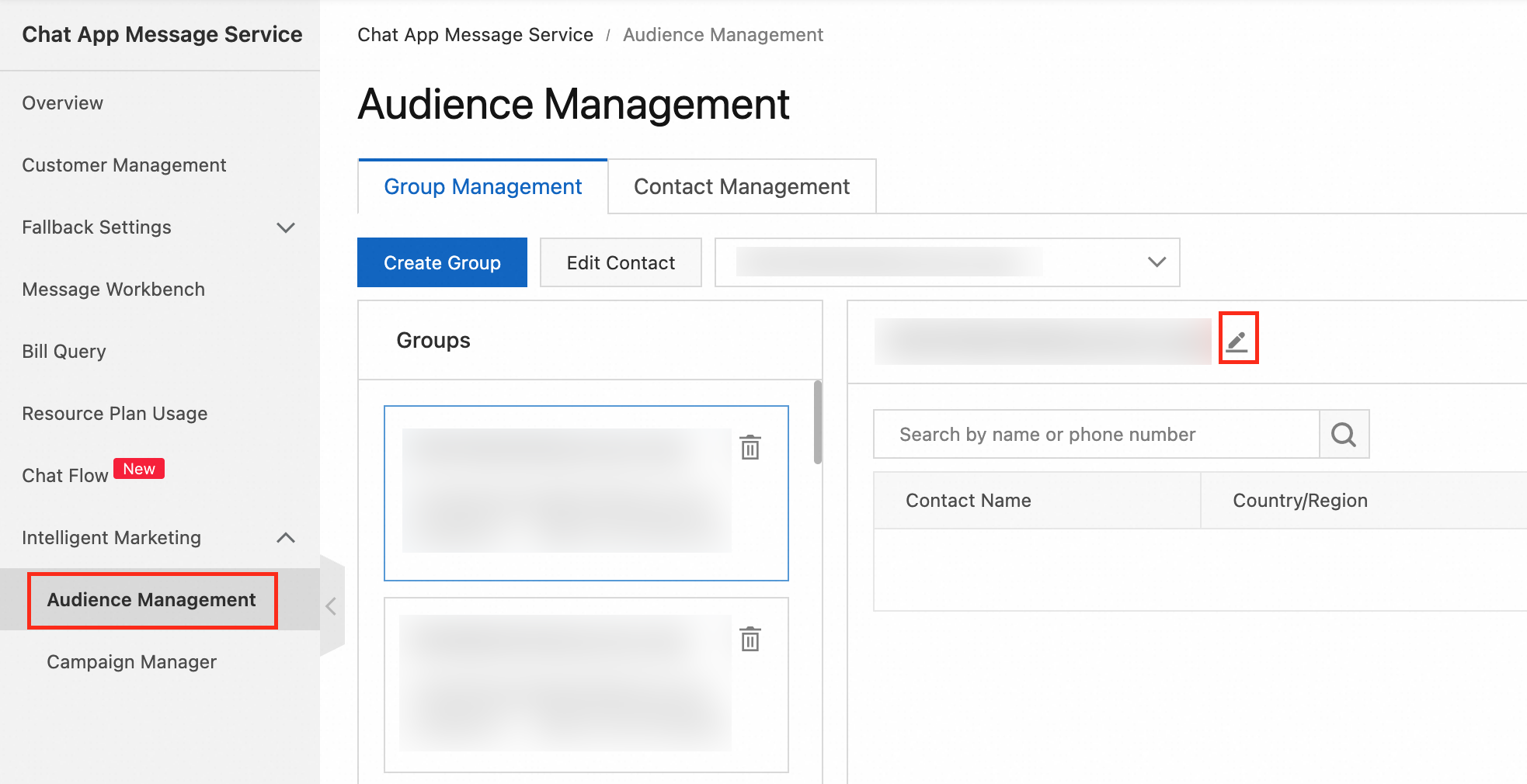This screenshot has width=1527, height=784.
Task: Switch to the Contact Management tab
Action: (x=741, y=187)
